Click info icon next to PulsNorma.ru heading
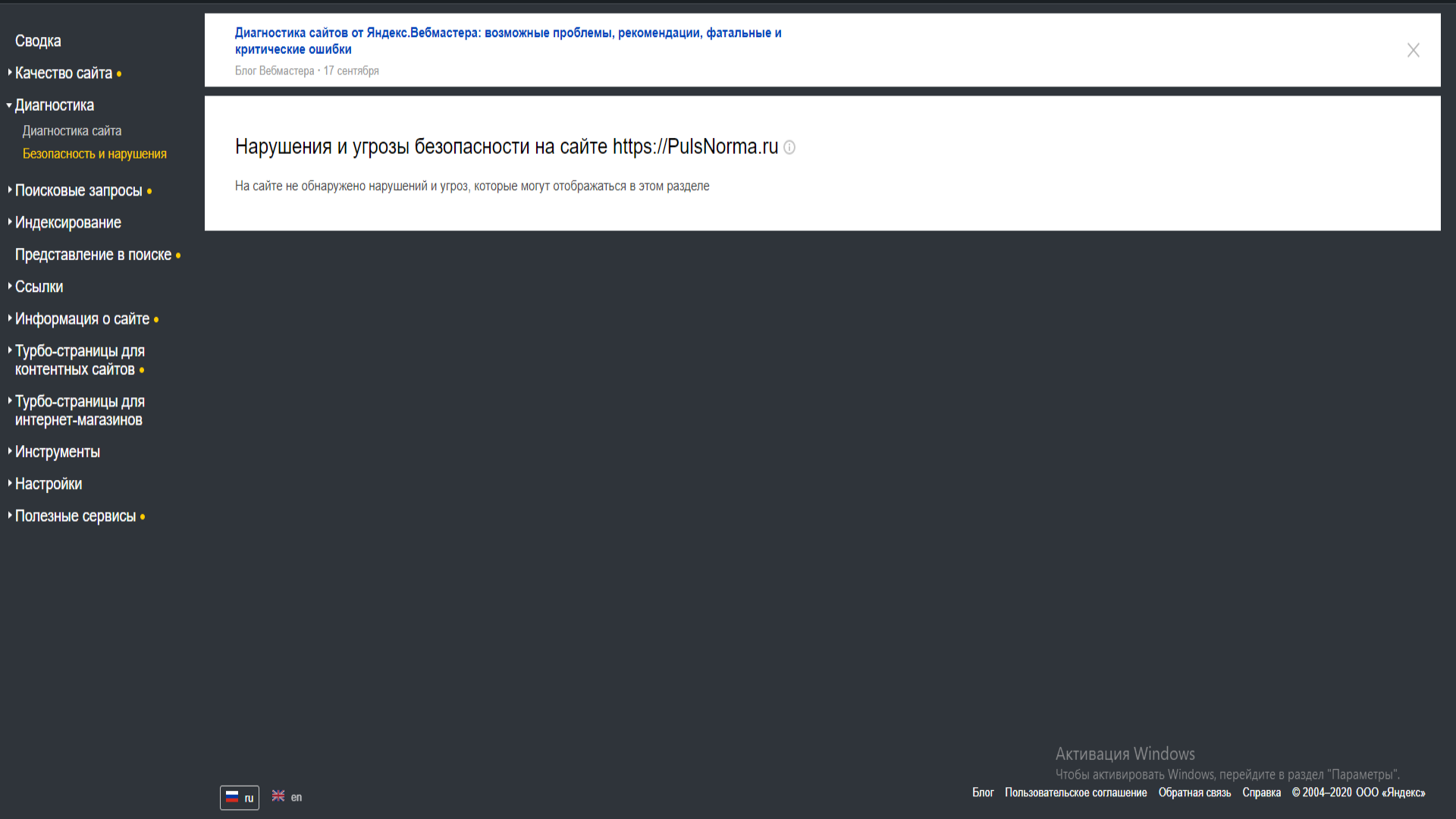The width and height of the screenshot is (1456, 819). click(789, 147)
